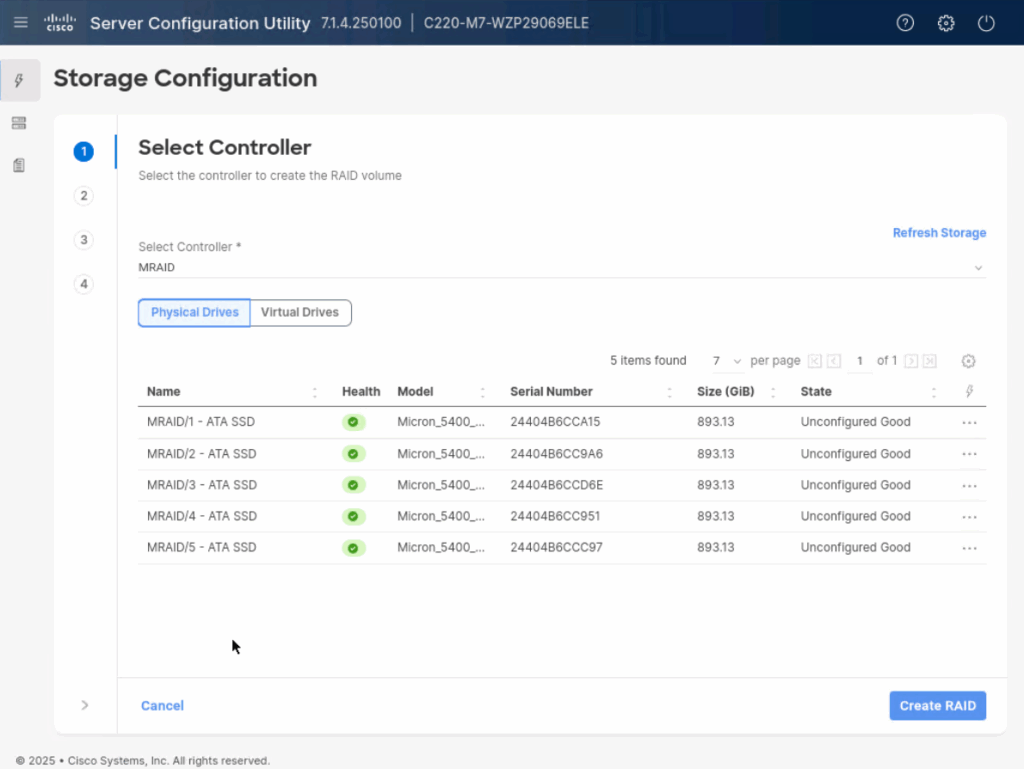Select MRAID/3 - ATA SSD row name
The height and width of the screenshot is (769, 1024).
tap(202, 485)
